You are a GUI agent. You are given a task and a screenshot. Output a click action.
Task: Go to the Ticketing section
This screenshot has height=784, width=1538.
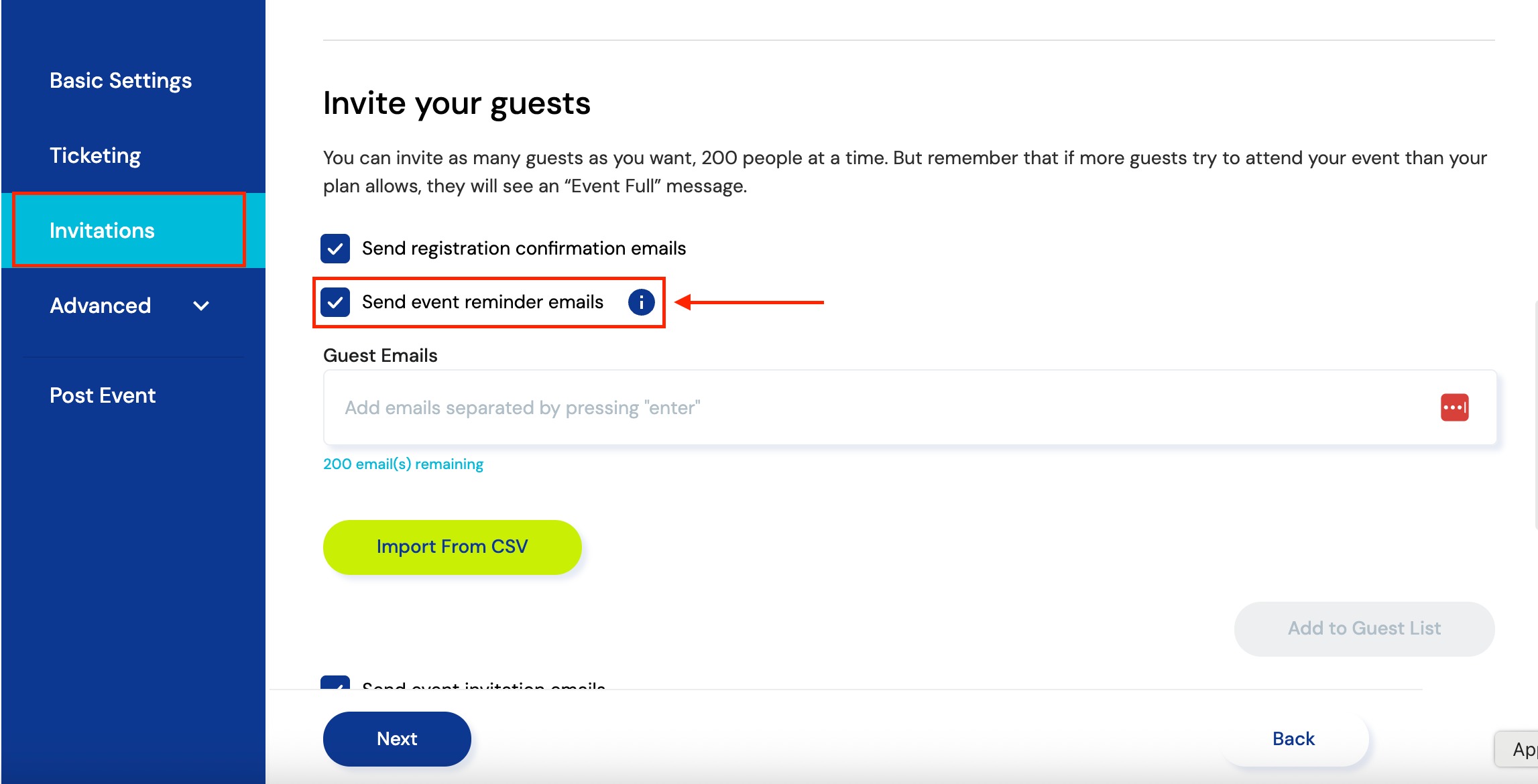pos(95,155)
